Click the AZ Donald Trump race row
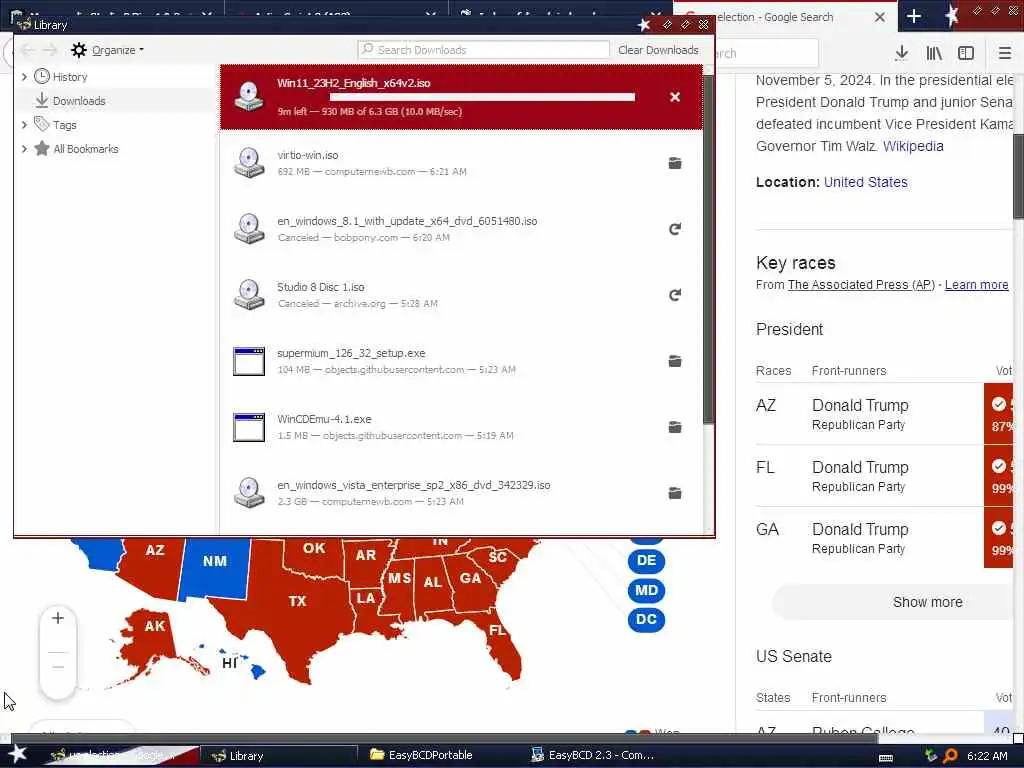Screen dimensions: 1024x768 pos(884,414)
